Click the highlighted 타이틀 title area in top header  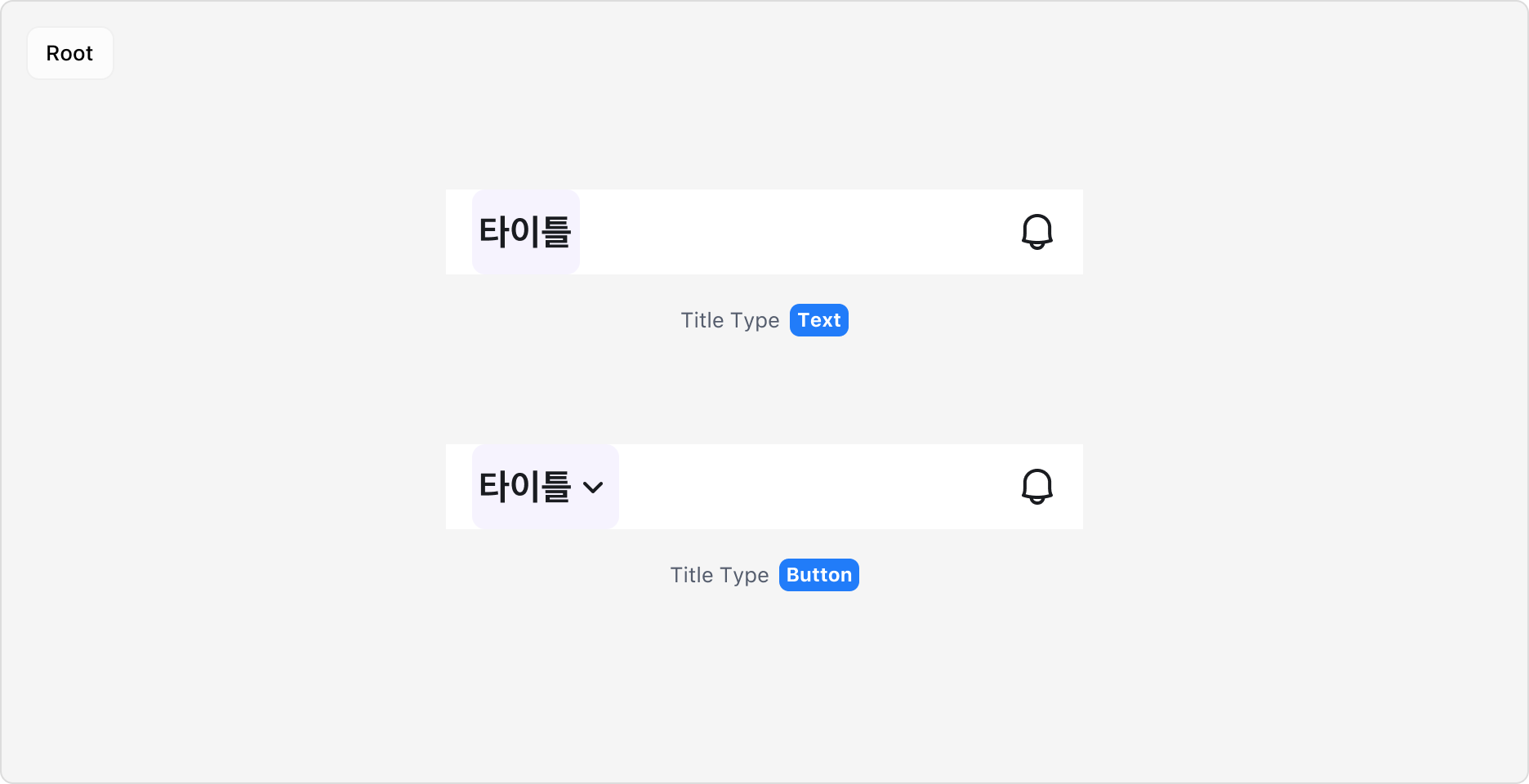(525, 231)
